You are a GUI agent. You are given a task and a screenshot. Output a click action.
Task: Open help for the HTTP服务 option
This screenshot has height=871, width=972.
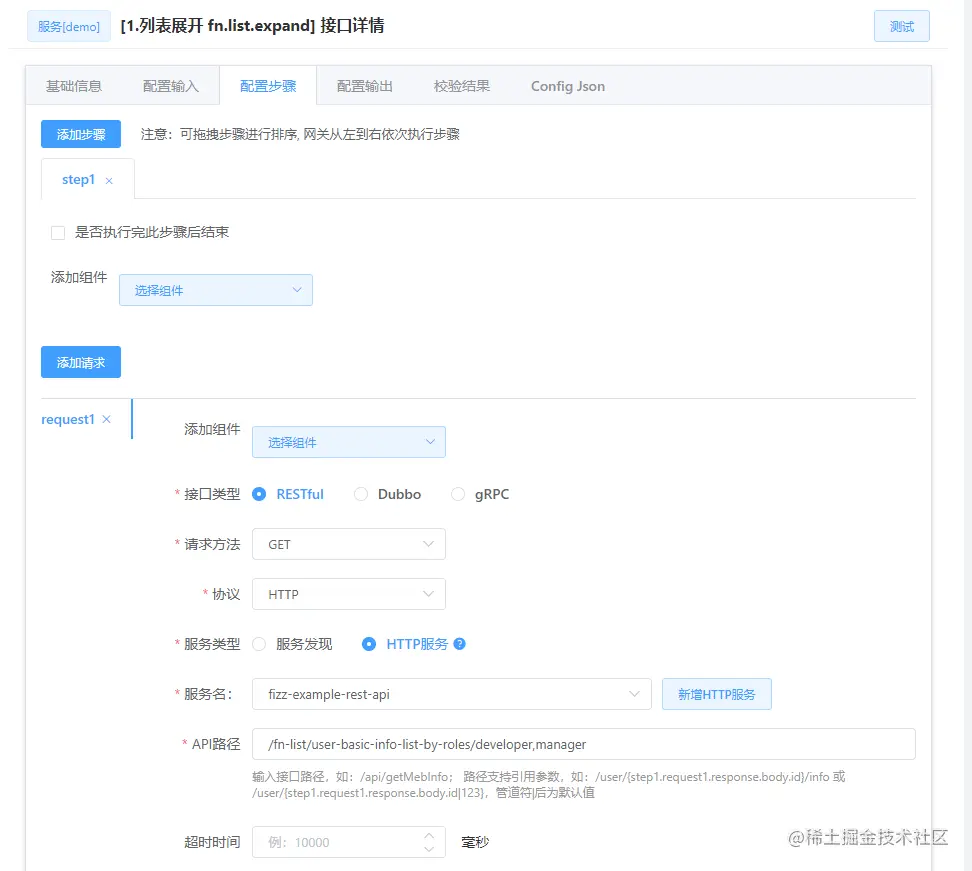[459, 644]
